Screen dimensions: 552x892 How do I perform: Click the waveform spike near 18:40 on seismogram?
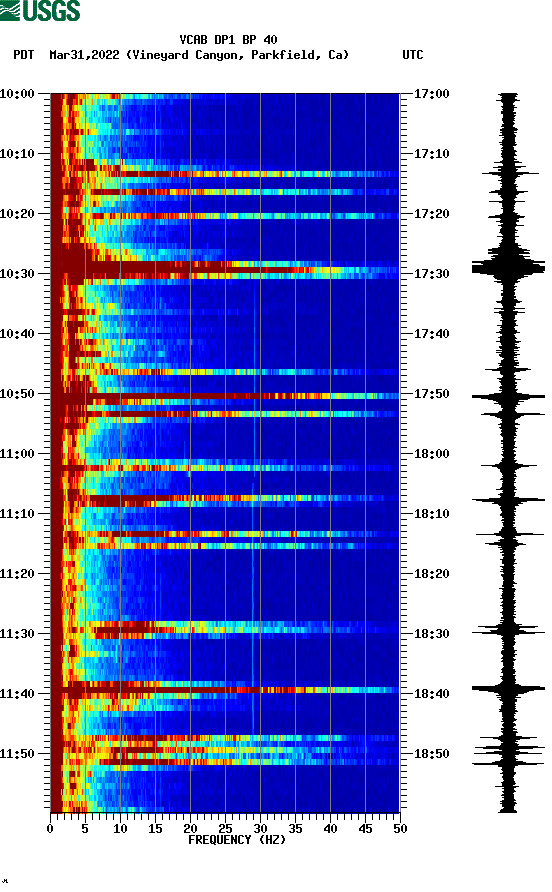508,689
